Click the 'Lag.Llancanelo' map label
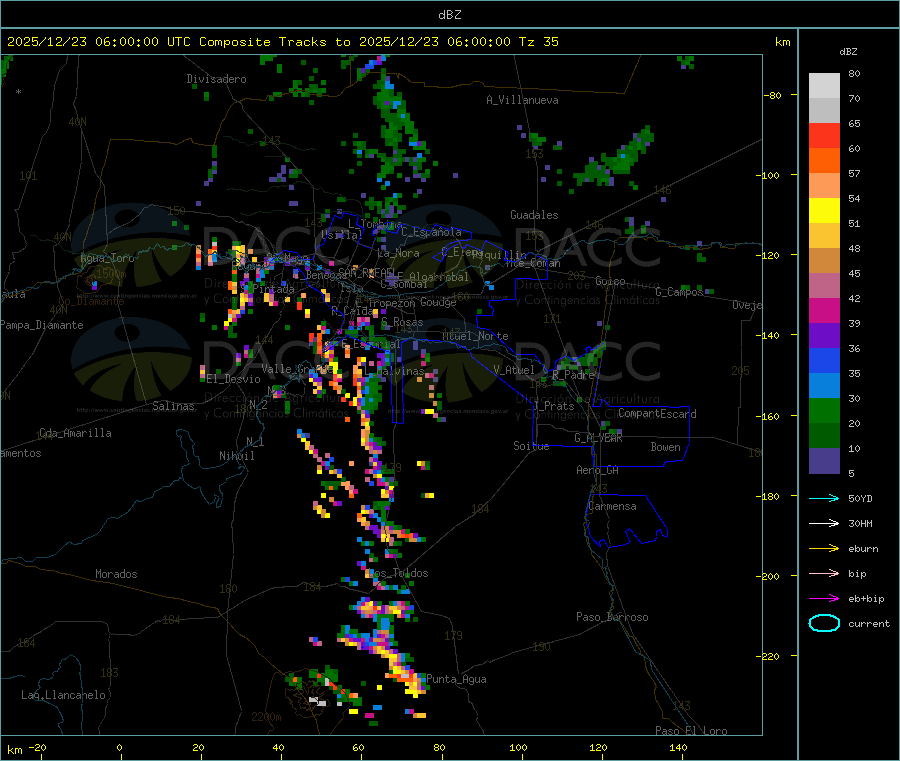Viewport: 900px width, 761px height. (x=63, y=695)
